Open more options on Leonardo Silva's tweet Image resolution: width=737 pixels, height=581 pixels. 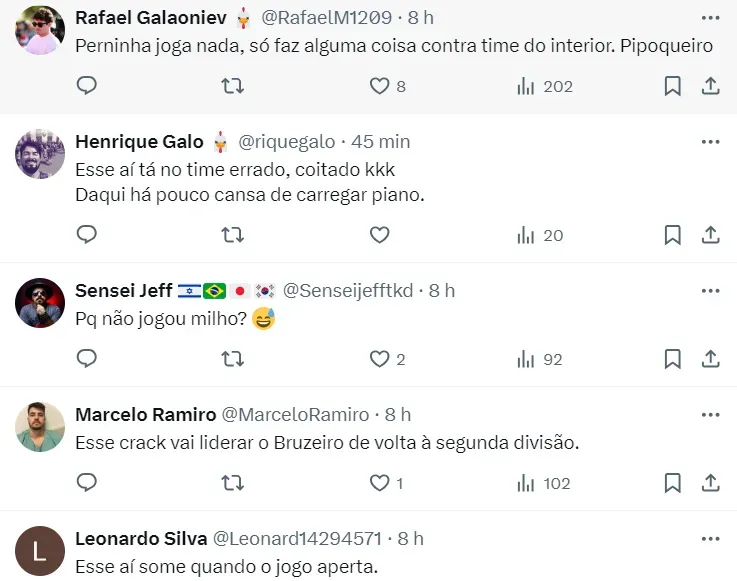(711, 538)
